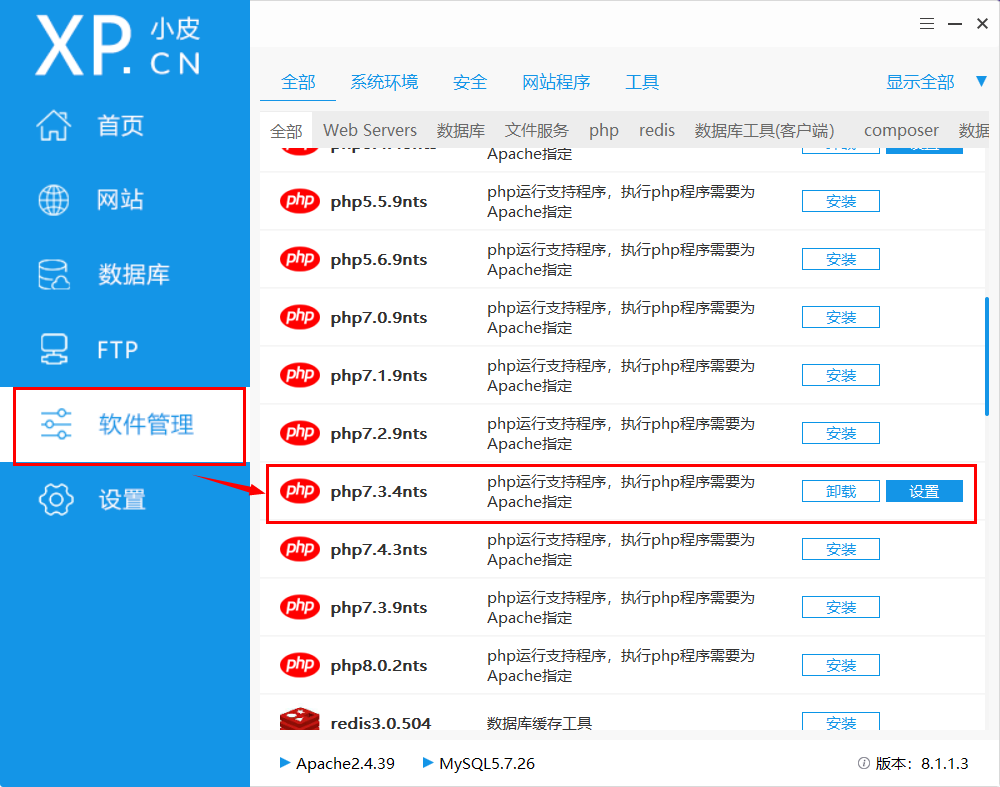Open the 网站 sidebar item
This screenshot has height=787, width=1000.
point(125,200)
